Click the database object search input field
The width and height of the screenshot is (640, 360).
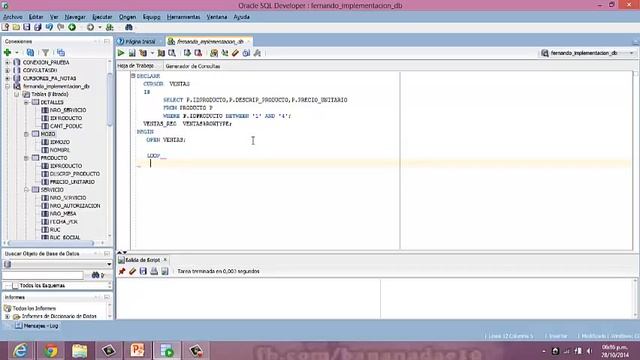click(43, 276)
